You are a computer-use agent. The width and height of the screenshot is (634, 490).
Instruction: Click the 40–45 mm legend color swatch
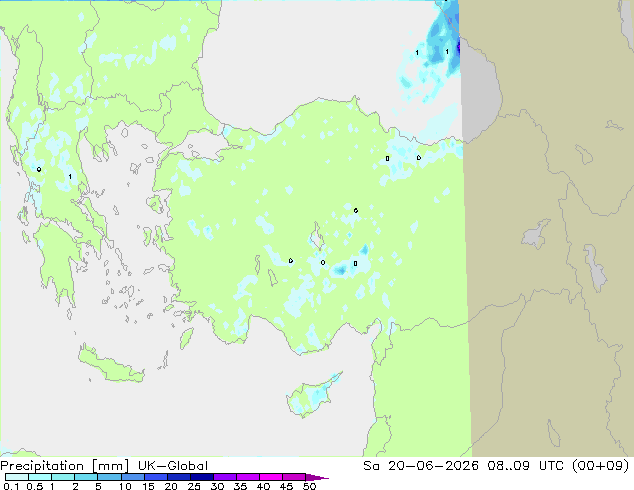(271, 477)
